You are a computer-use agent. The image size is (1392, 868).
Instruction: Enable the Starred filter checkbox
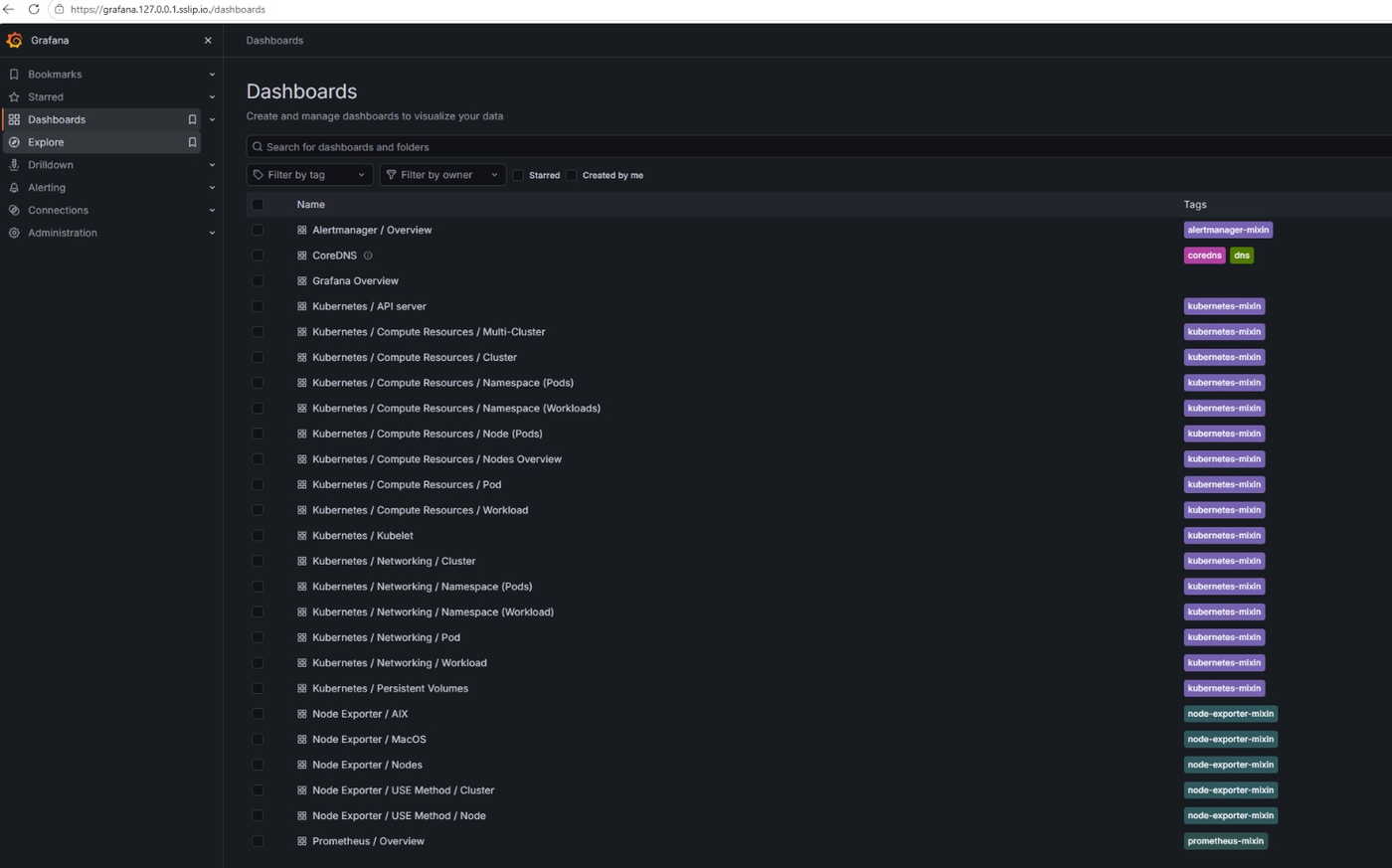pos(518,175)
